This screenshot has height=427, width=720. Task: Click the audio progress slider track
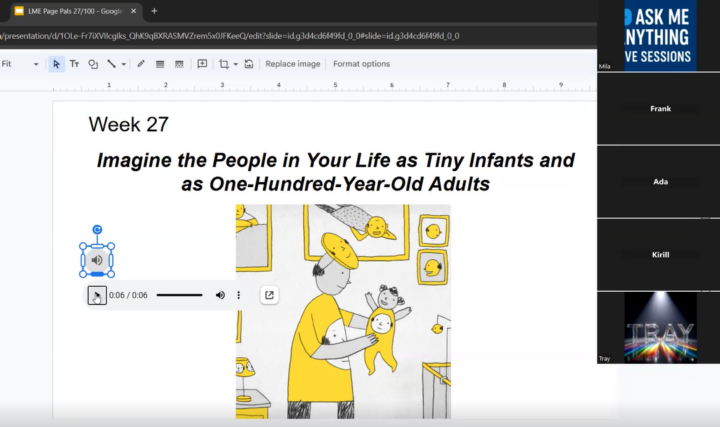pyautogui.click(x=179, y=295)
